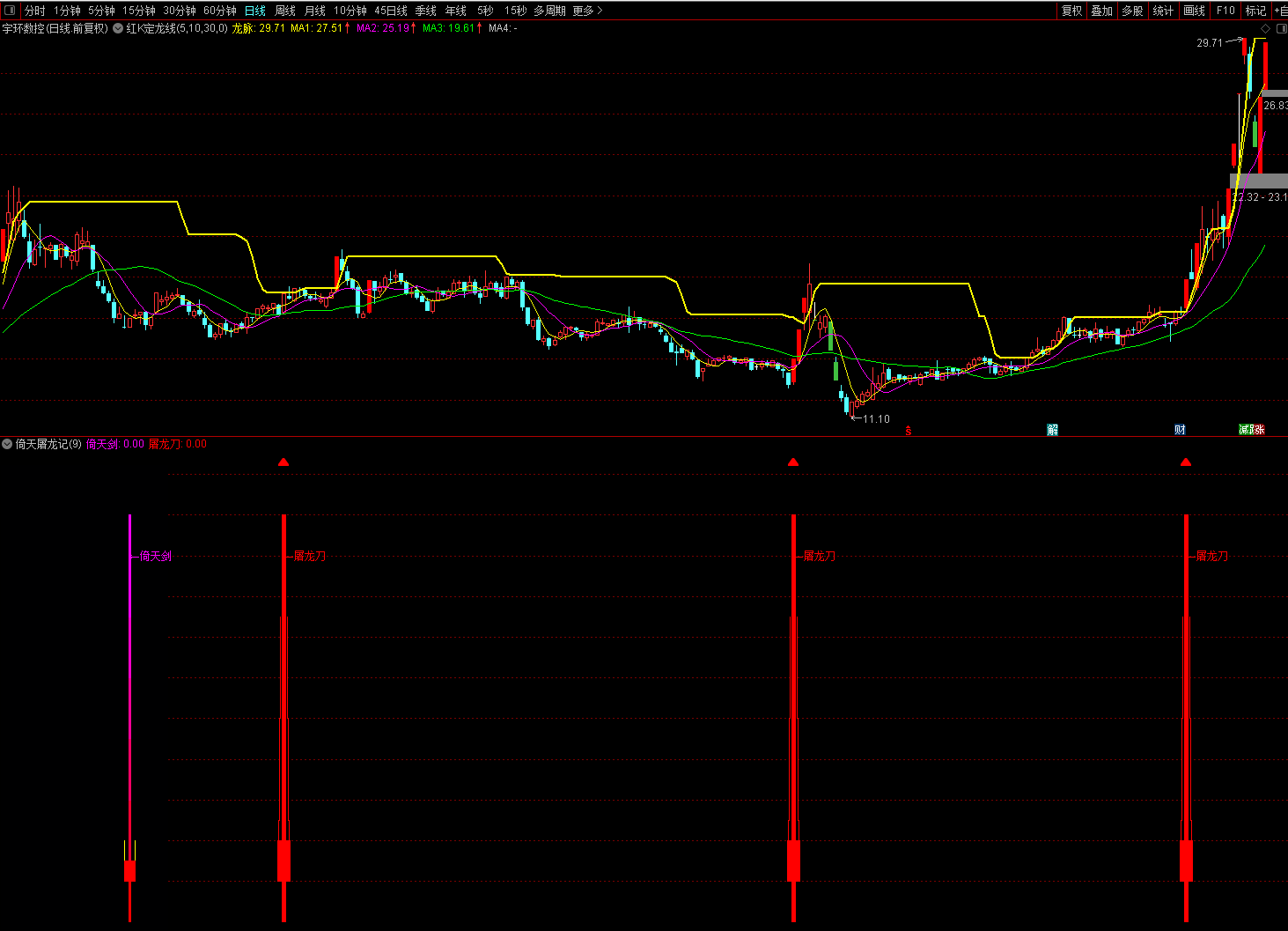The width and height of the screenshot is (1288, 931).
Task: Select the 60分钟 period
Action: (x=220, y=11)
